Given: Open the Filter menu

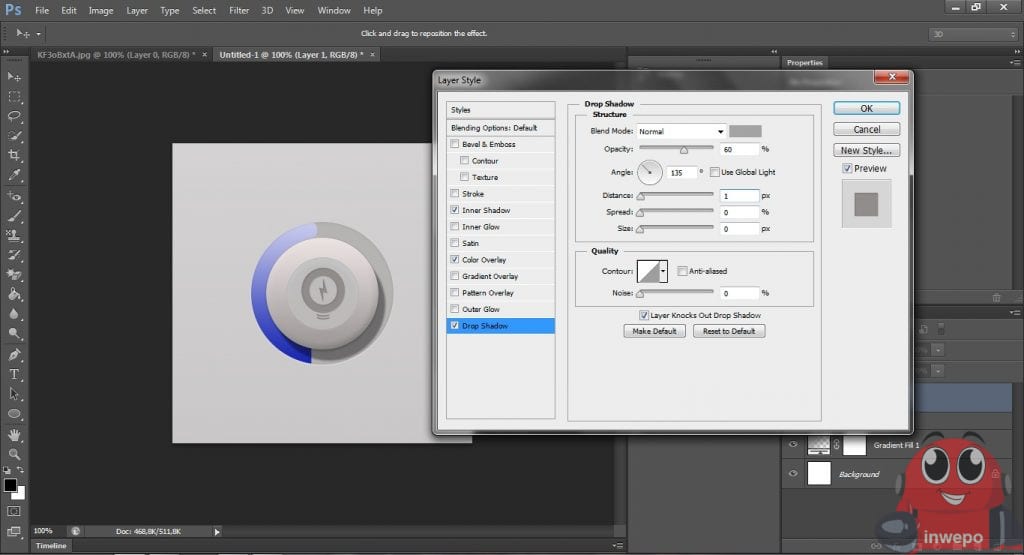Looking at the screenshot, I should click(239, 10).
